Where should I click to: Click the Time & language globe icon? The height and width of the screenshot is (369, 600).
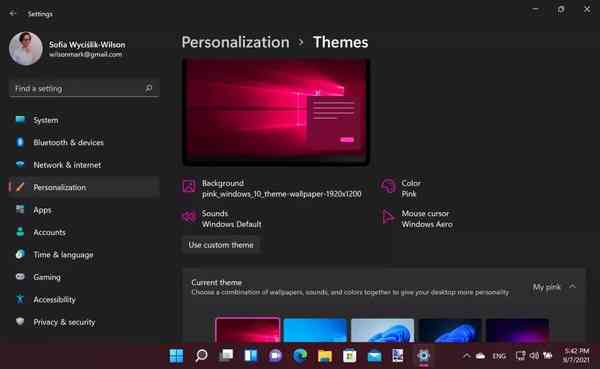(20, 254)
